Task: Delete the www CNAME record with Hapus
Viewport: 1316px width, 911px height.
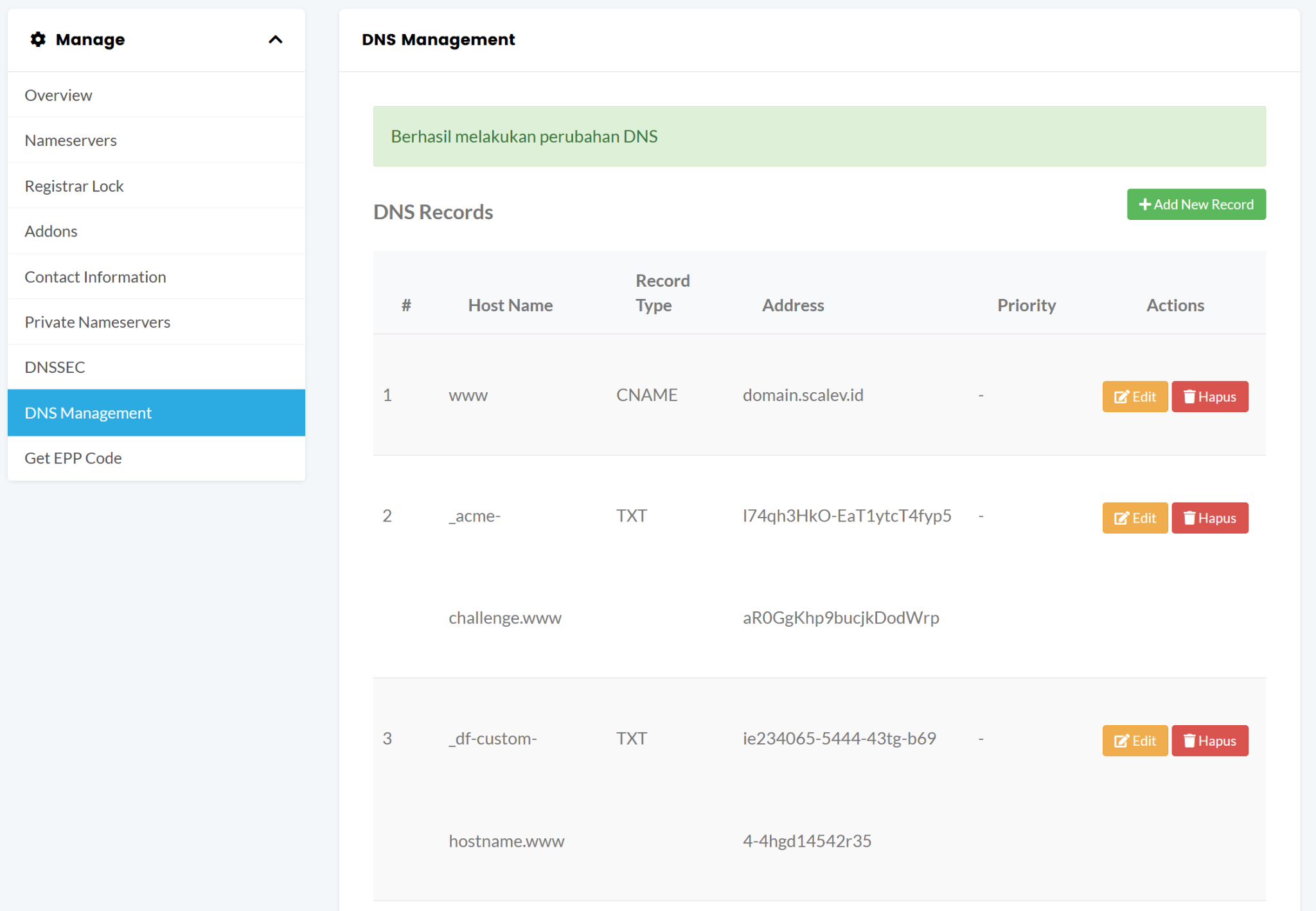Action: click(1209, 397)
